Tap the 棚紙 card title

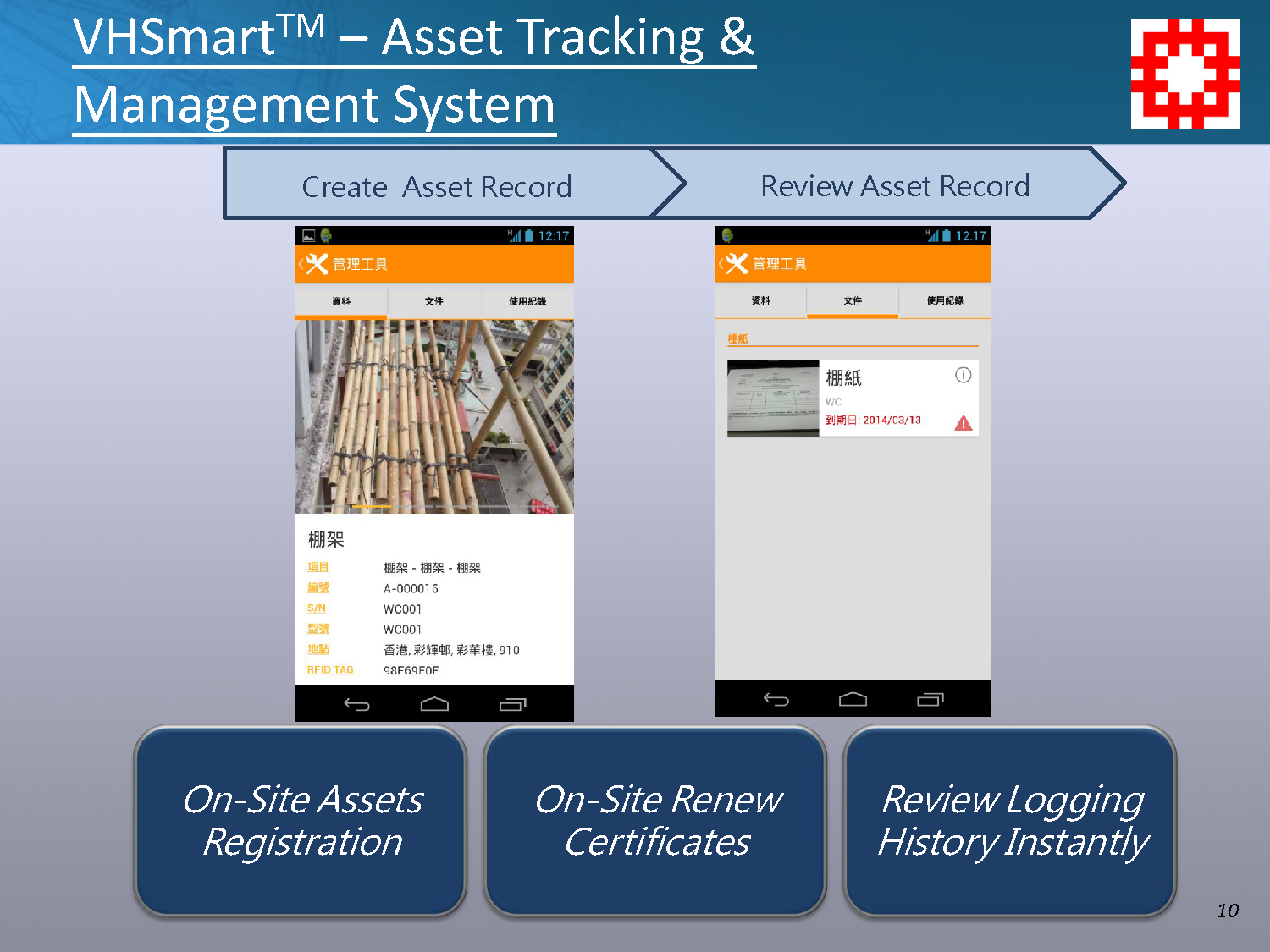843,377
